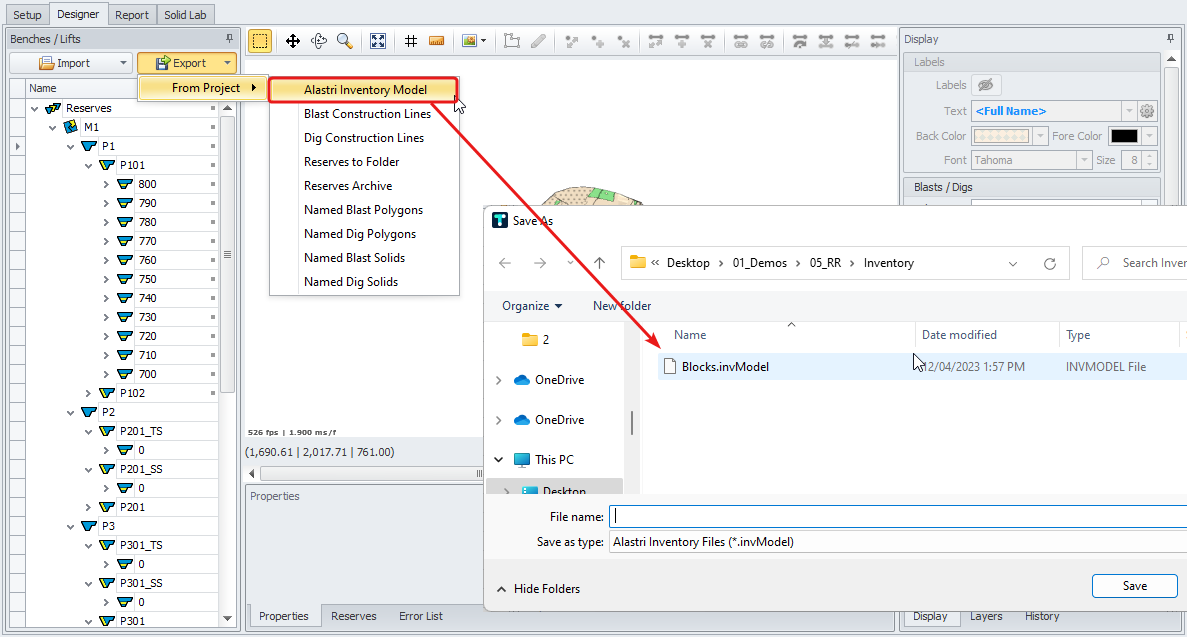Choose the 3D rotate view tool

coord(319,41)
